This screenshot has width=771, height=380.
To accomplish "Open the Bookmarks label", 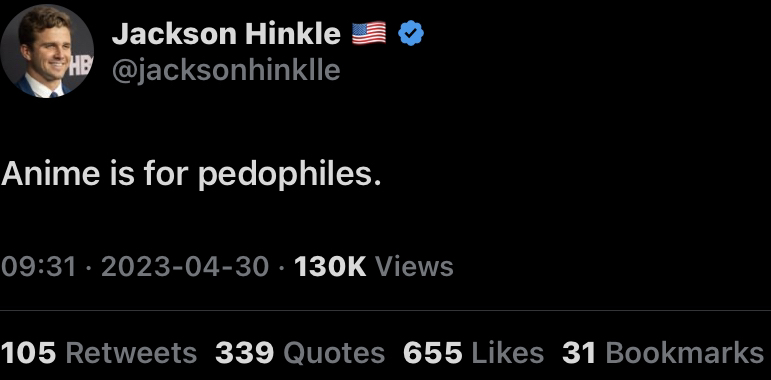I will [x=684, y=352].
